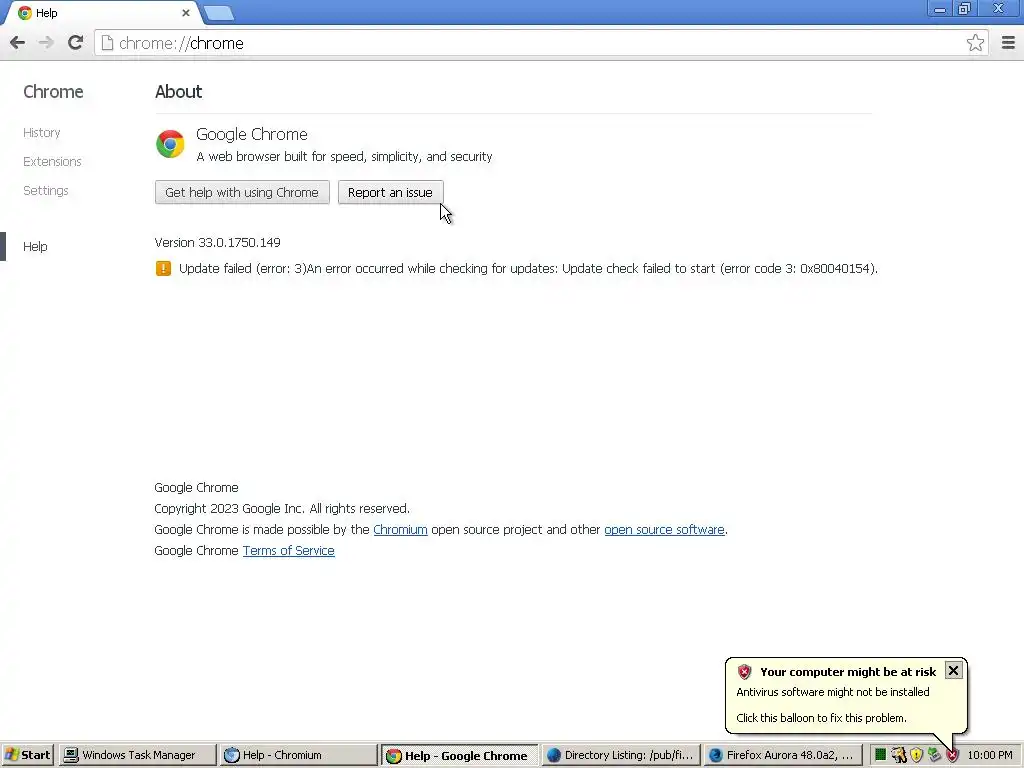1024x768 pixels.
Task: Open Extensions from the sidebar
Action: click(x=52, y=161)
